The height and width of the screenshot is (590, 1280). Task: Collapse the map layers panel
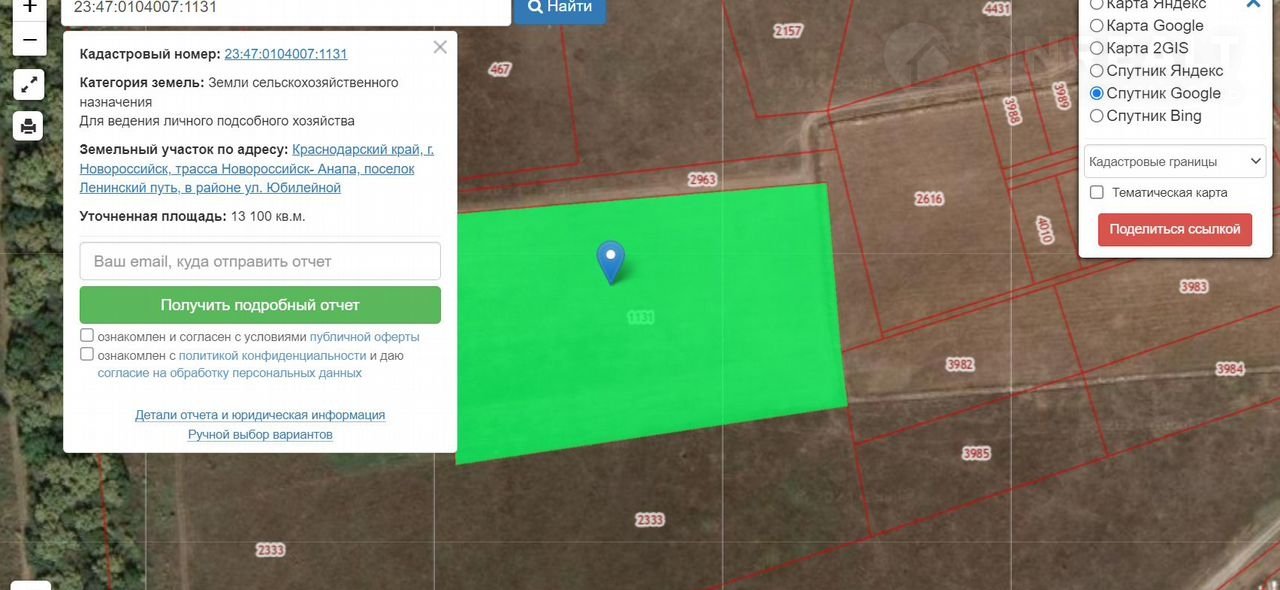click(1253, 4)
